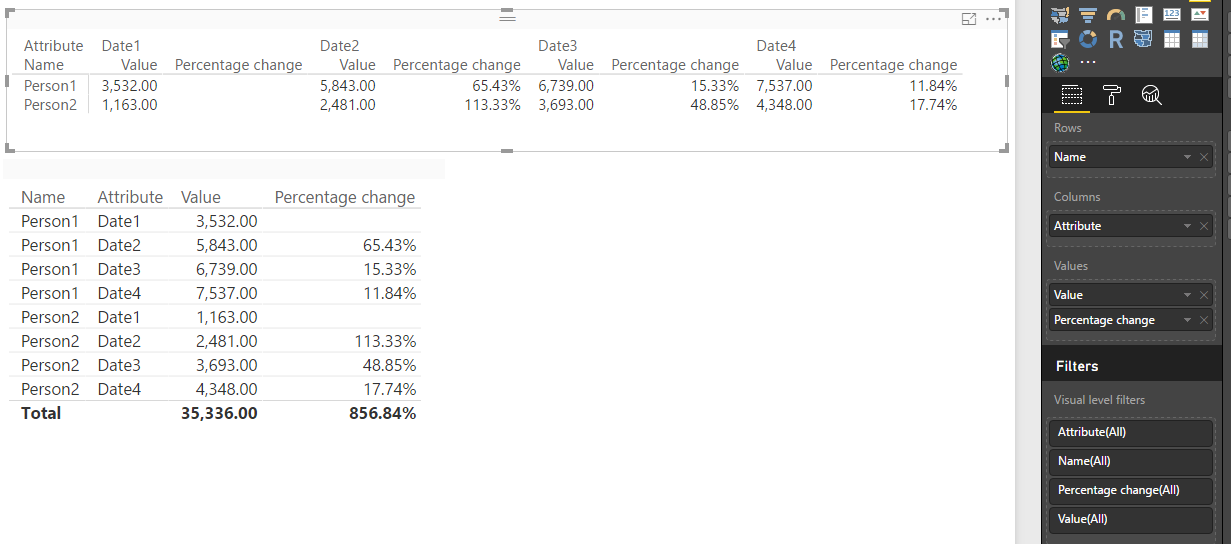Remove Attribute field from Columns
Viewport: 1231px width, 544px height.
1204,226
